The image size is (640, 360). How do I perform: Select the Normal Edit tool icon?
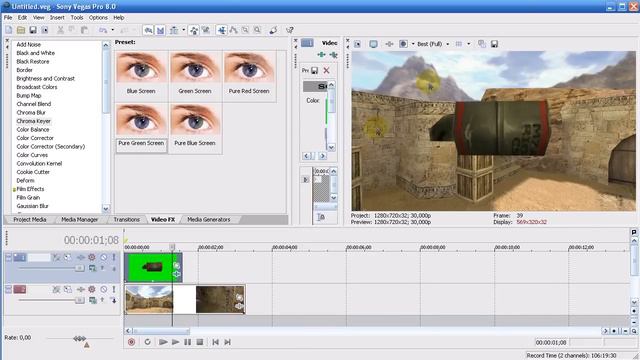tap(222, 30)
